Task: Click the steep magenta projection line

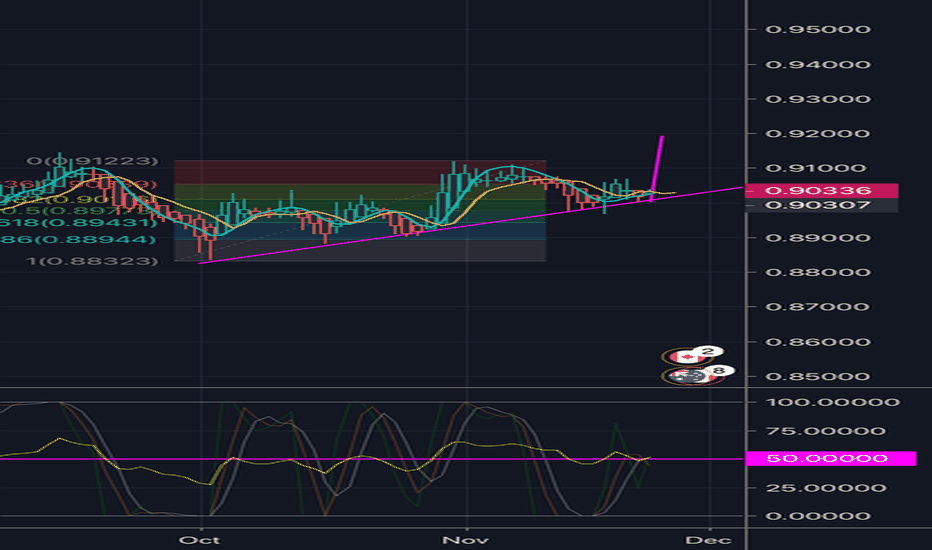Action: pyautogui.click(x=657, y=165)
